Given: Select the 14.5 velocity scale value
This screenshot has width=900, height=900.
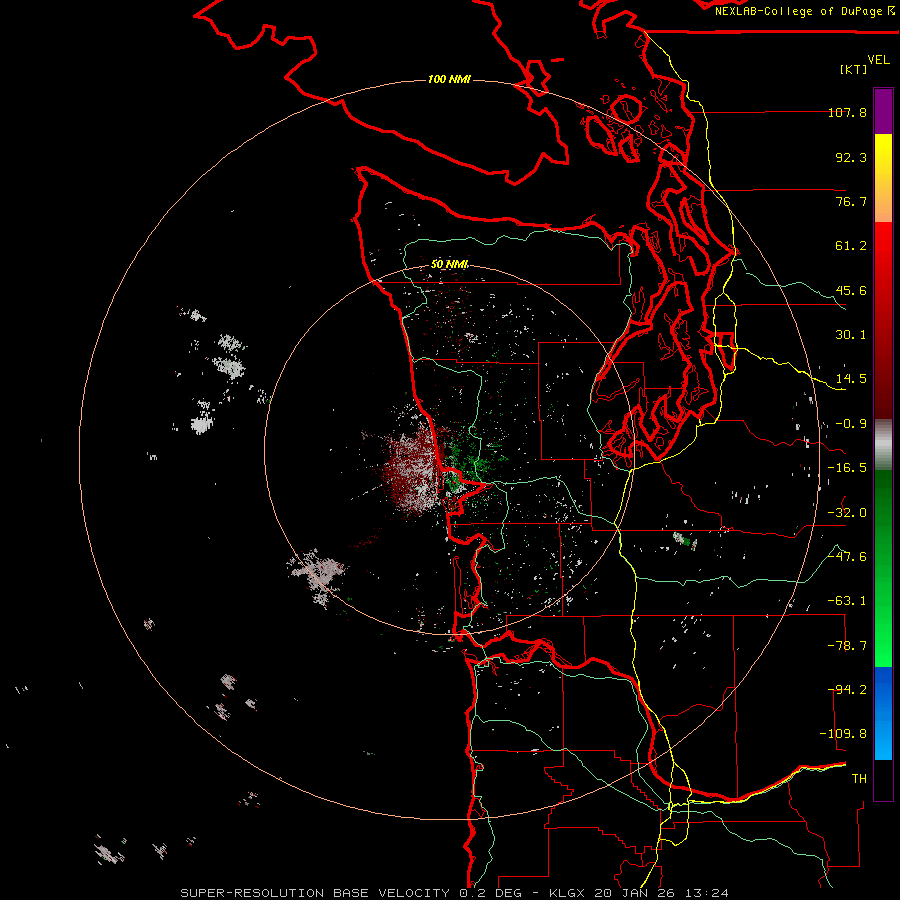Looking at the screenshot, I should tap(851, 379).
